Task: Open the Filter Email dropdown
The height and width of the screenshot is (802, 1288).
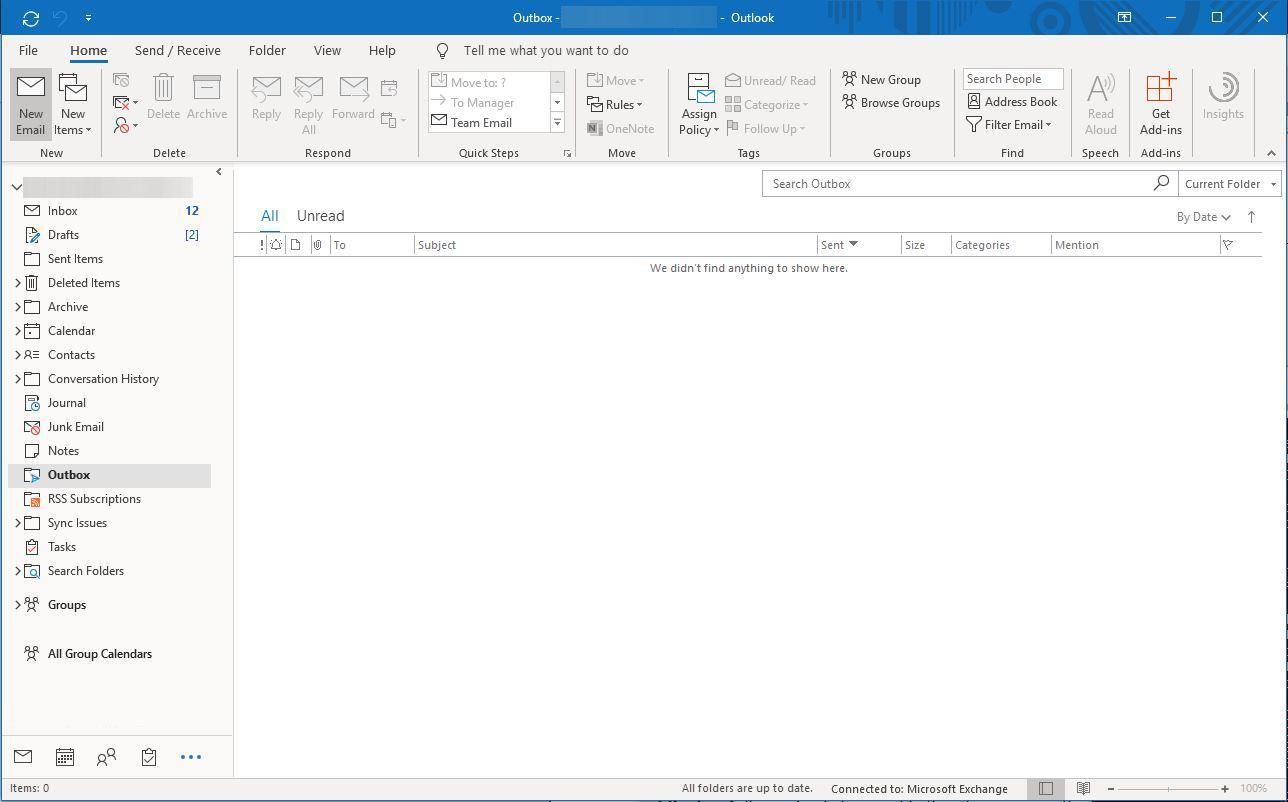Action: click(x=1009, y=125)
